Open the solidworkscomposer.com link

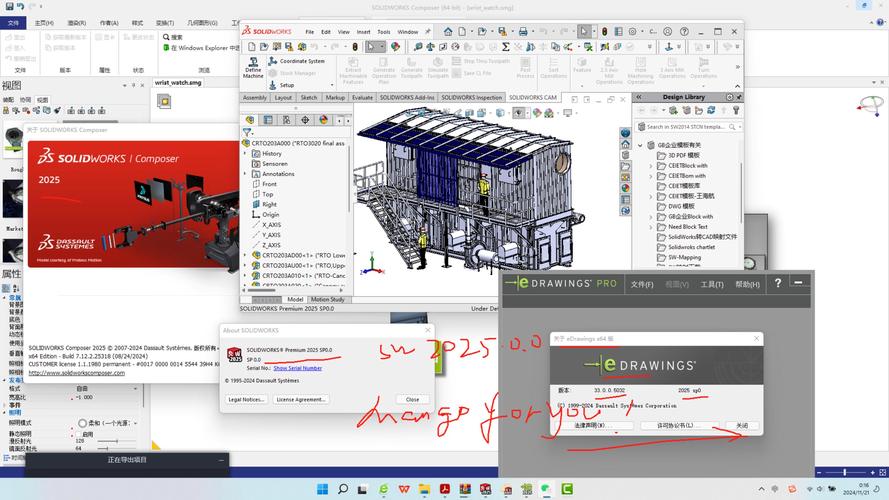point(77,373)
